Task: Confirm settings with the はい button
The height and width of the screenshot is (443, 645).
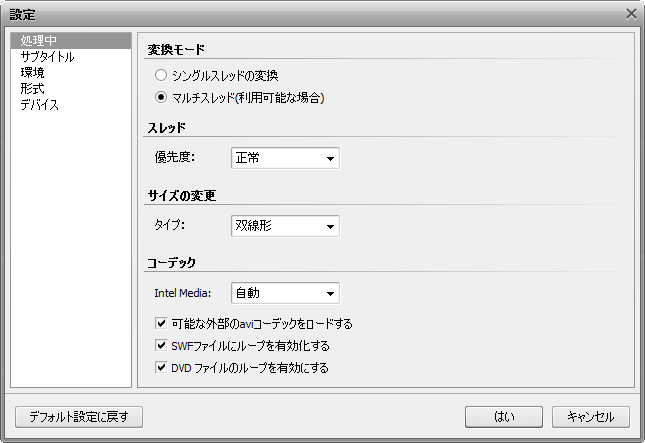Action: coord(504,417)
